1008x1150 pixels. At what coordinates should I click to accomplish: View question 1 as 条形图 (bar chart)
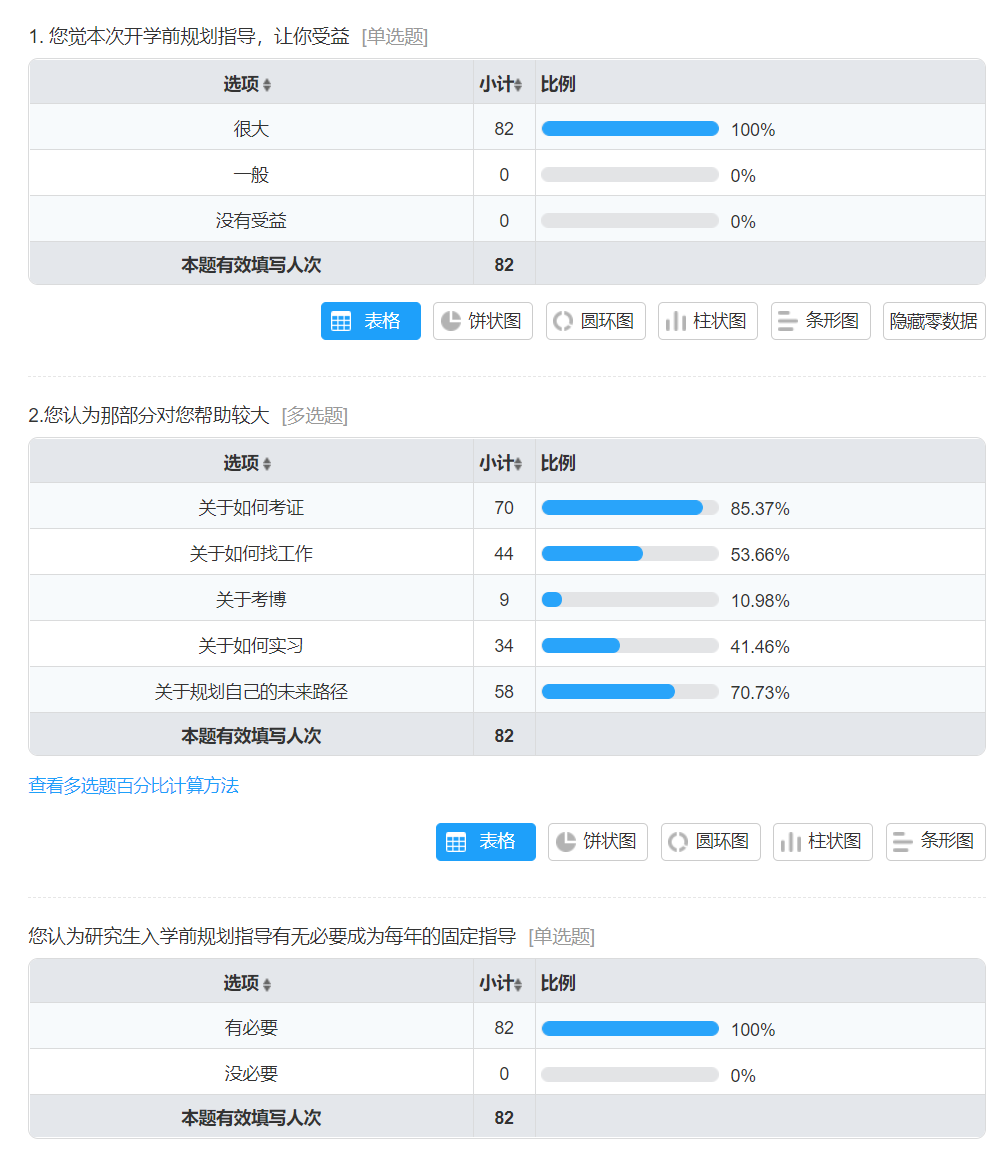click(821, 321)
